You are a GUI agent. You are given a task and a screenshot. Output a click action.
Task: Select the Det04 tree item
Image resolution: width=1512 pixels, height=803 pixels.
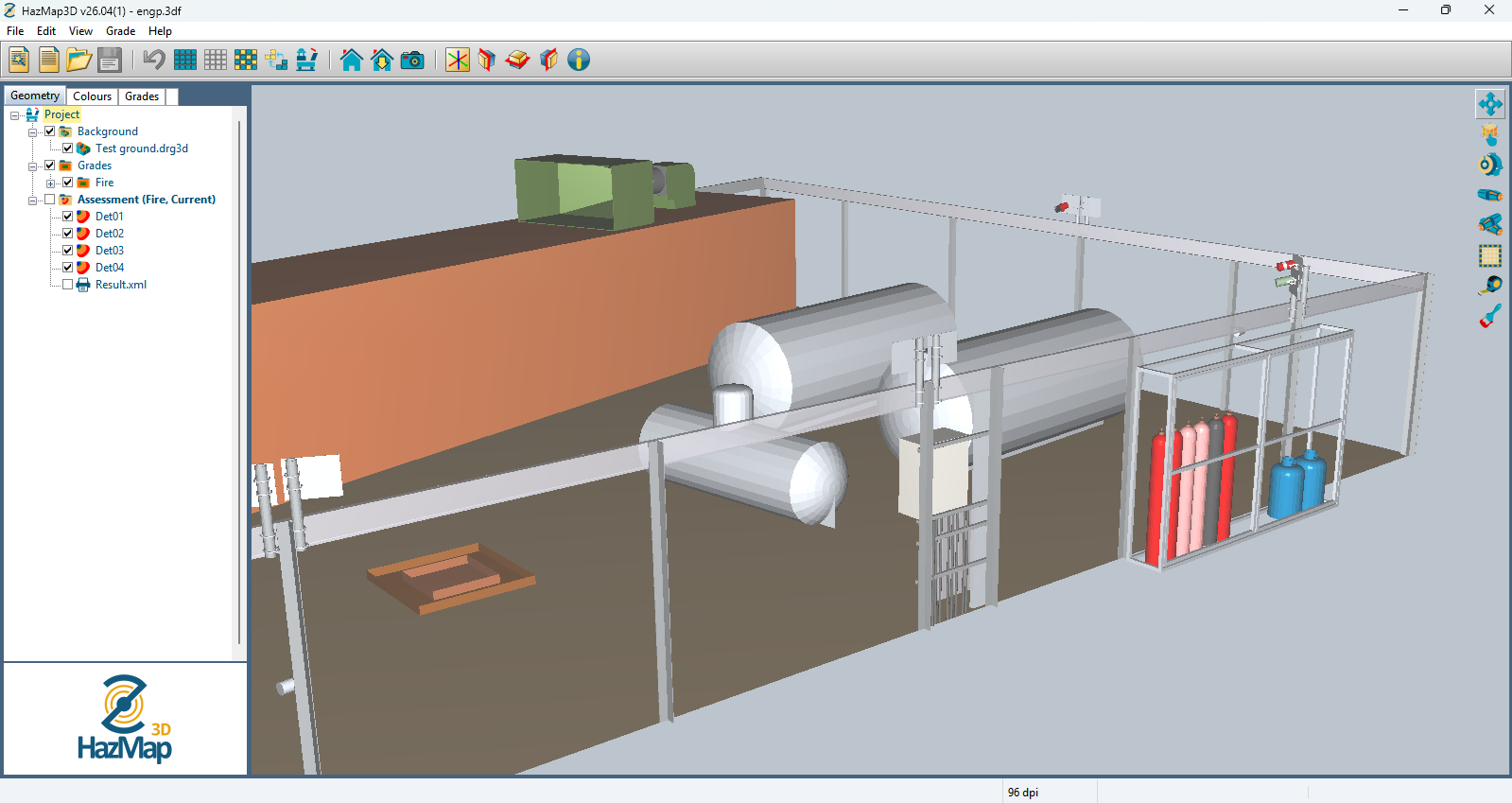tap(110, 268)
